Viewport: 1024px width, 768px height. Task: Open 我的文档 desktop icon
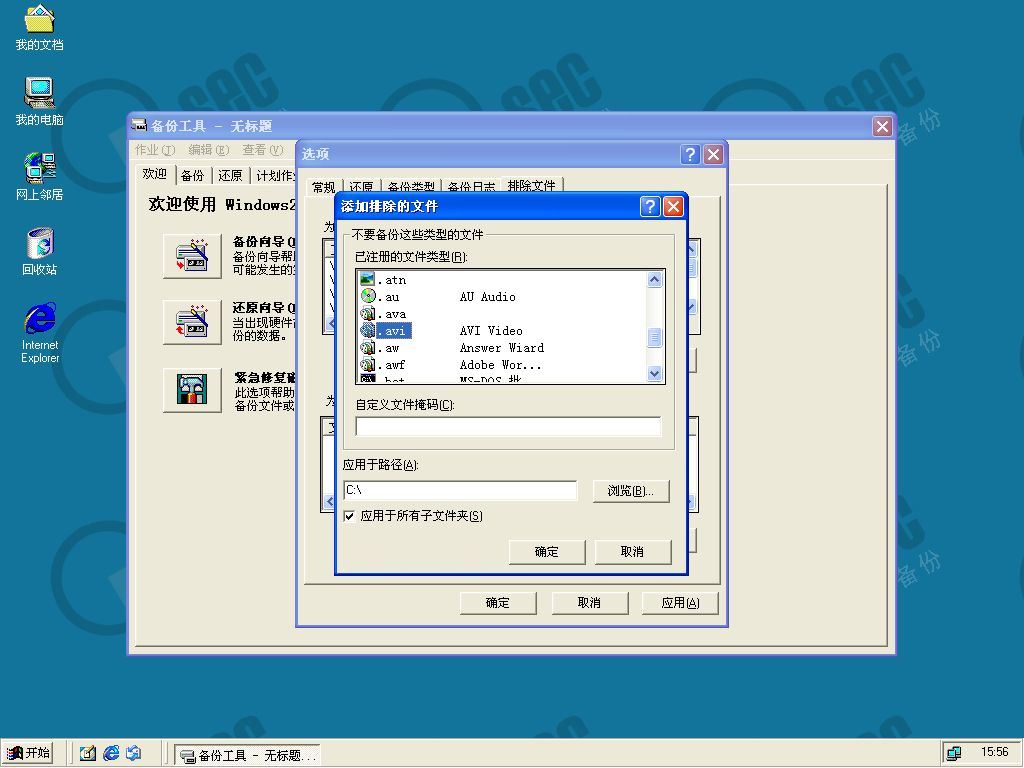[x=39, y=27]
